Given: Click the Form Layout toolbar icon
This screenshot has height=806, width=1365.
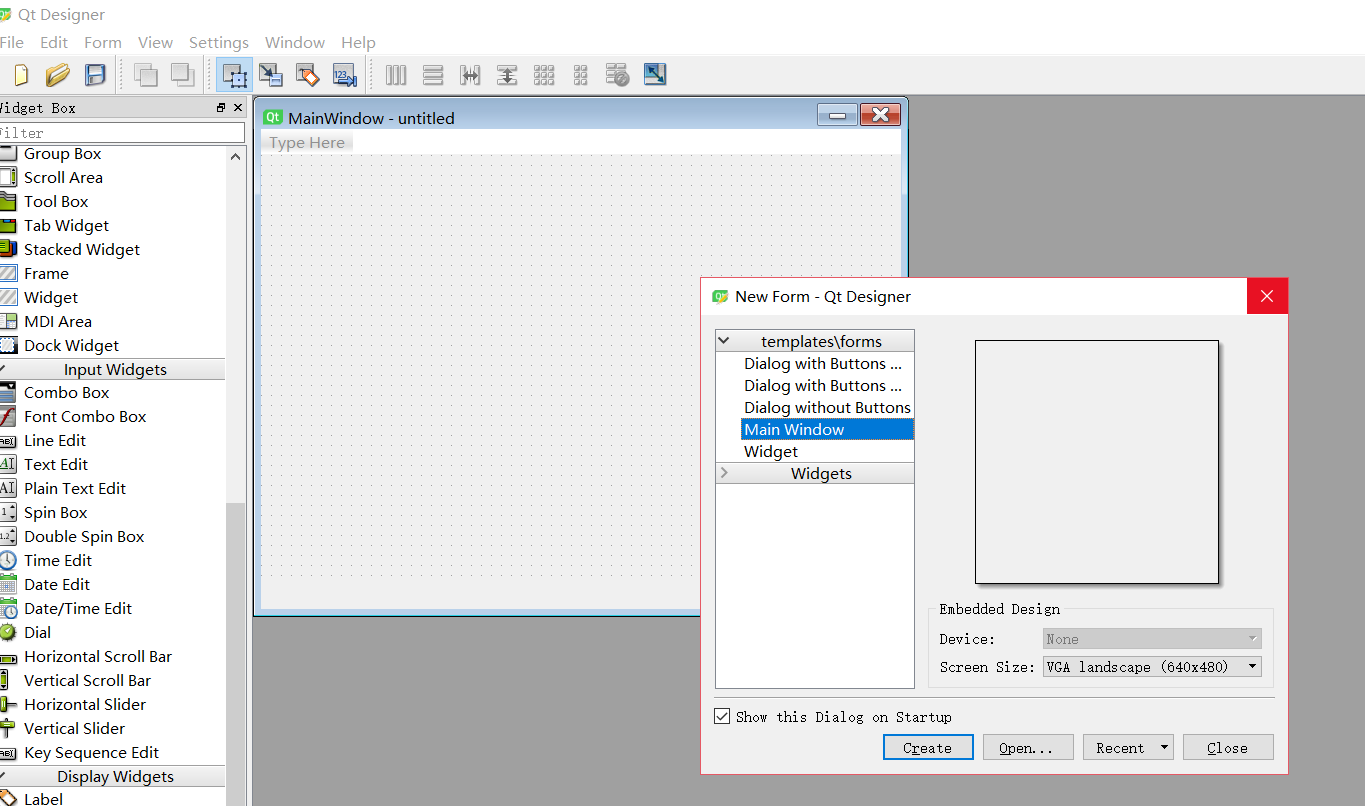Looking at the screenshot, I should pyautogui.click(x=581, y=75).
